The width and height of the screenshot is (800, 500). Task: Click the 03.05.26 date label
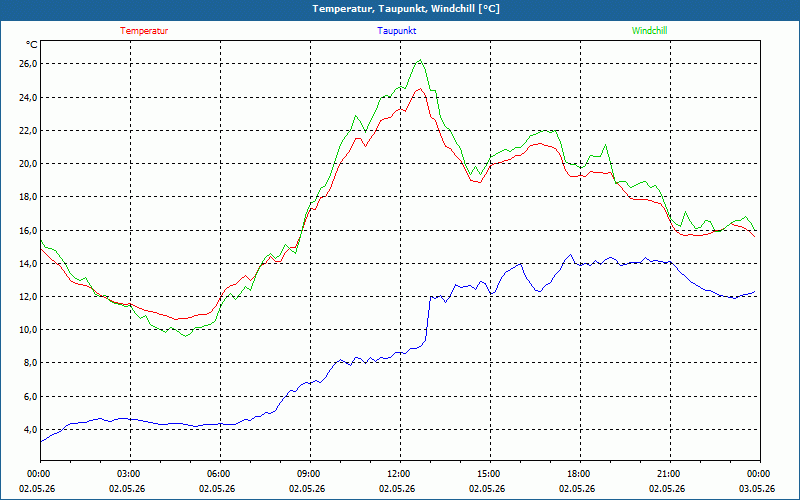tap(757, 488)
